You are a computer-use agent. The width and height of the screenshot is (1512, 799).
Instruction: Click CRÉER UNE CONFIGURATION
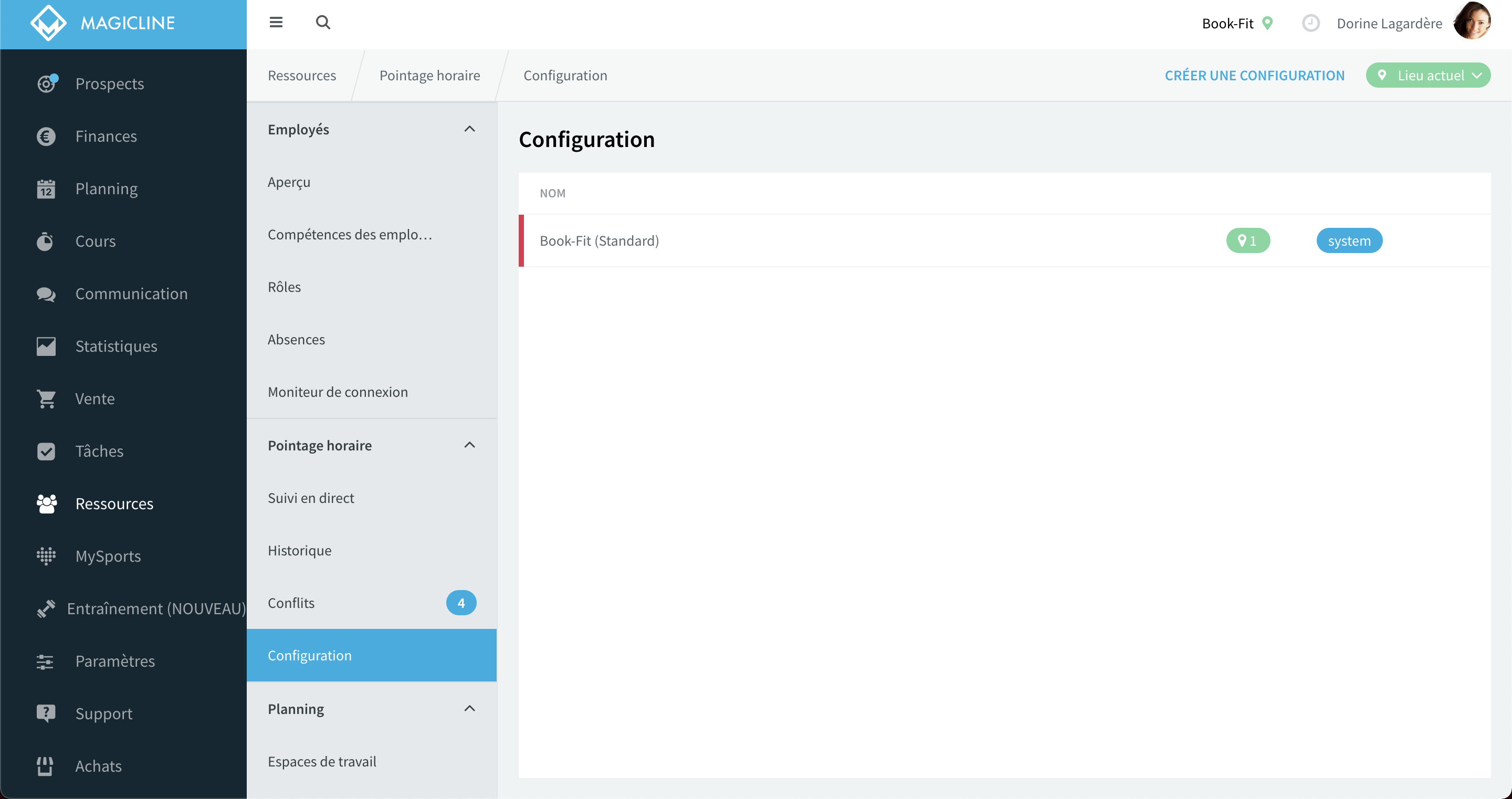[x=1254, y=75]
